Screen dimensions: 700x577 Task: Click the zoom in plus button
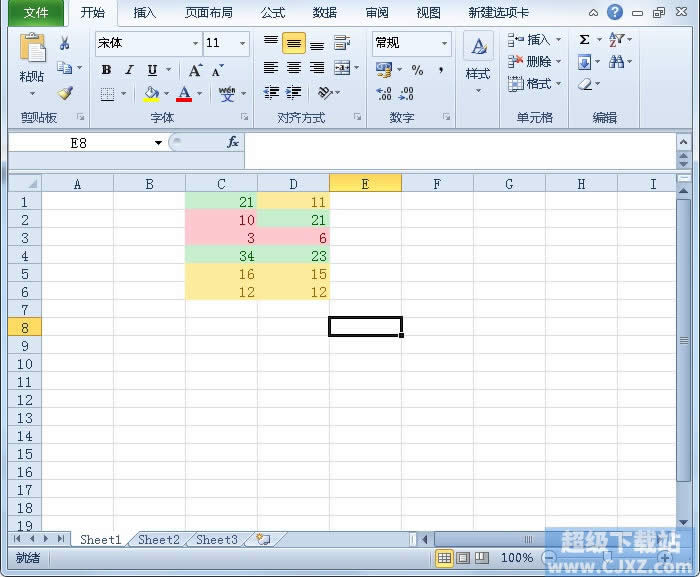pyautogui.click(x=665, y=557)
